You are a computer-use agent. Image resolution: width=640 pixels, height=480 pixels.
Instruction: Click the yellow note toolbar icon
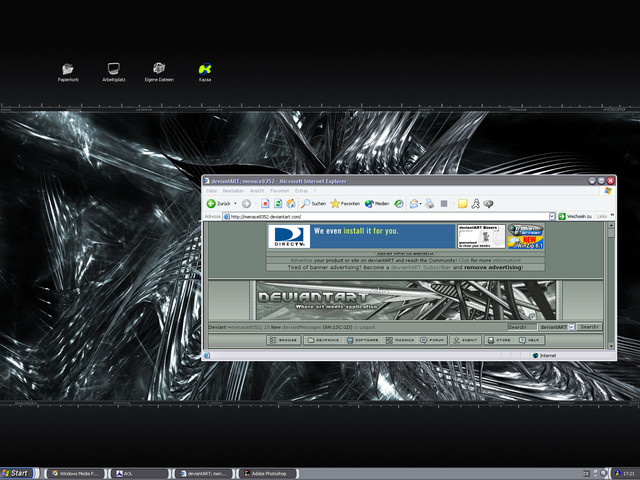(462, 203)
